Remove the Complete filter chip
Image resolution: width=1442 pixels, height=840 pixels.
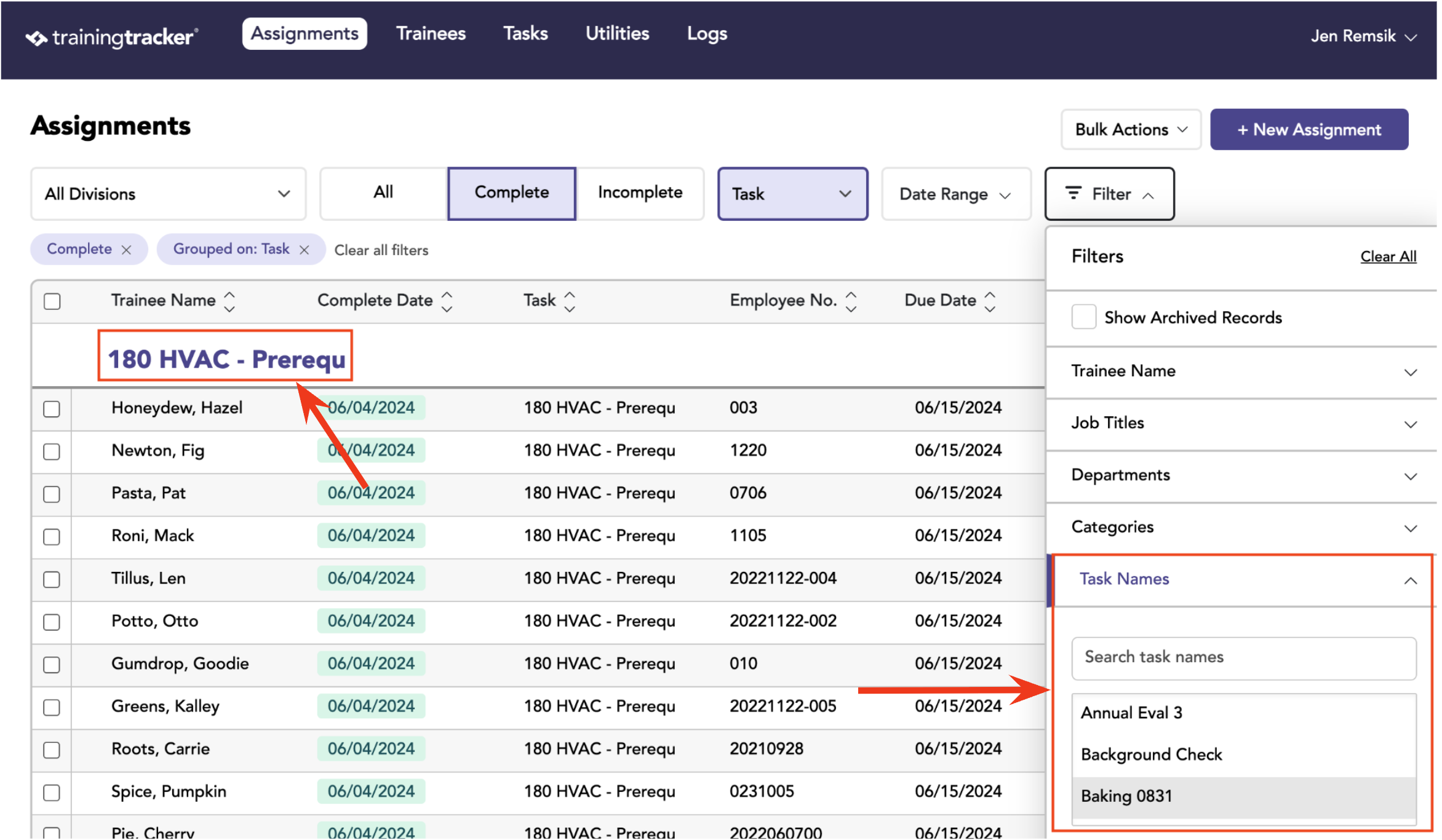coord(126,250)
